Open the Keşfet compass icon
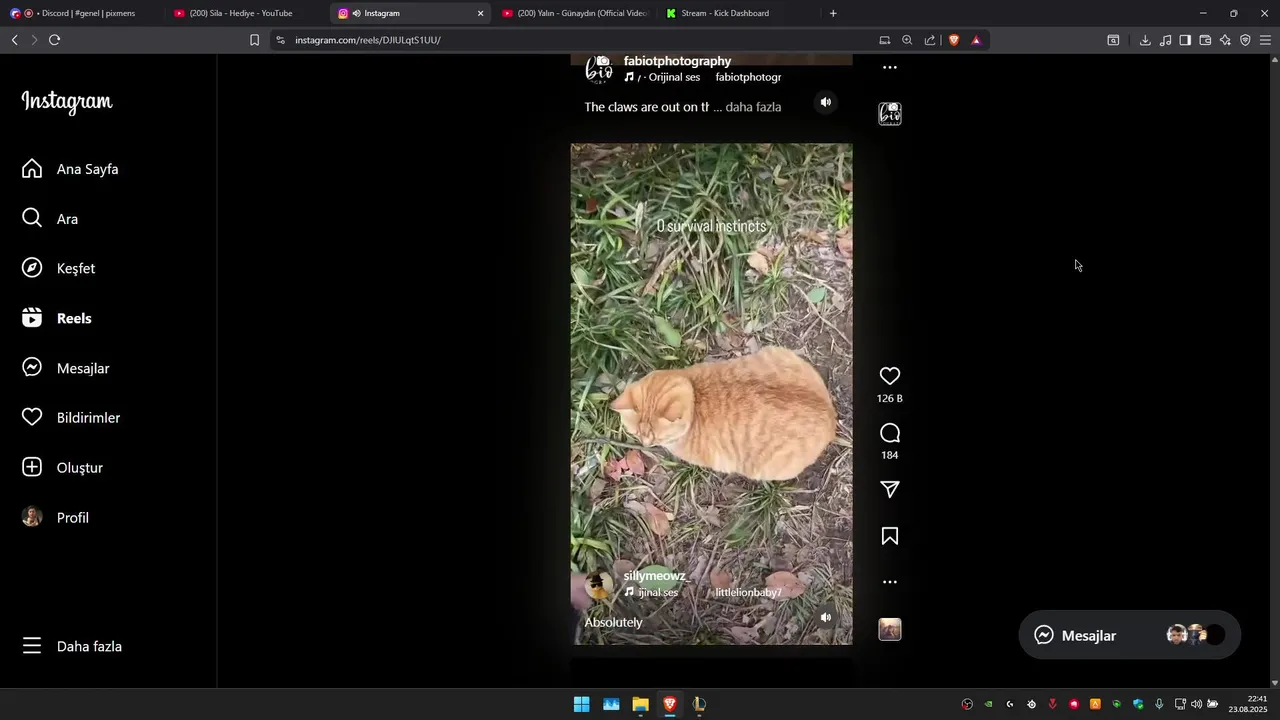The height and width of the screenshot is (720, 1280). [x=32, y=268]
